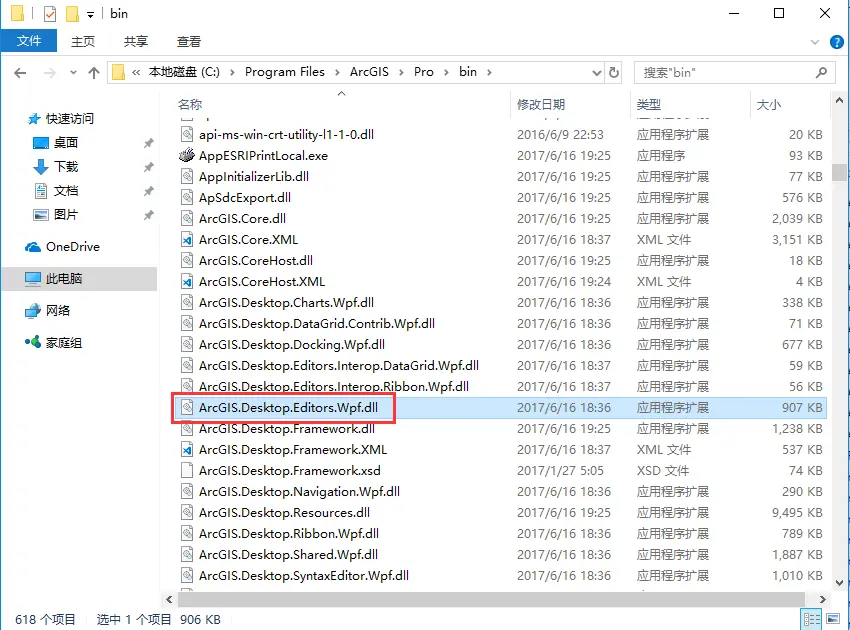Select file ArcGIS.CoreHost.dll
The height and width of the screenshot is (630, 850).
(x=256, y=260)
